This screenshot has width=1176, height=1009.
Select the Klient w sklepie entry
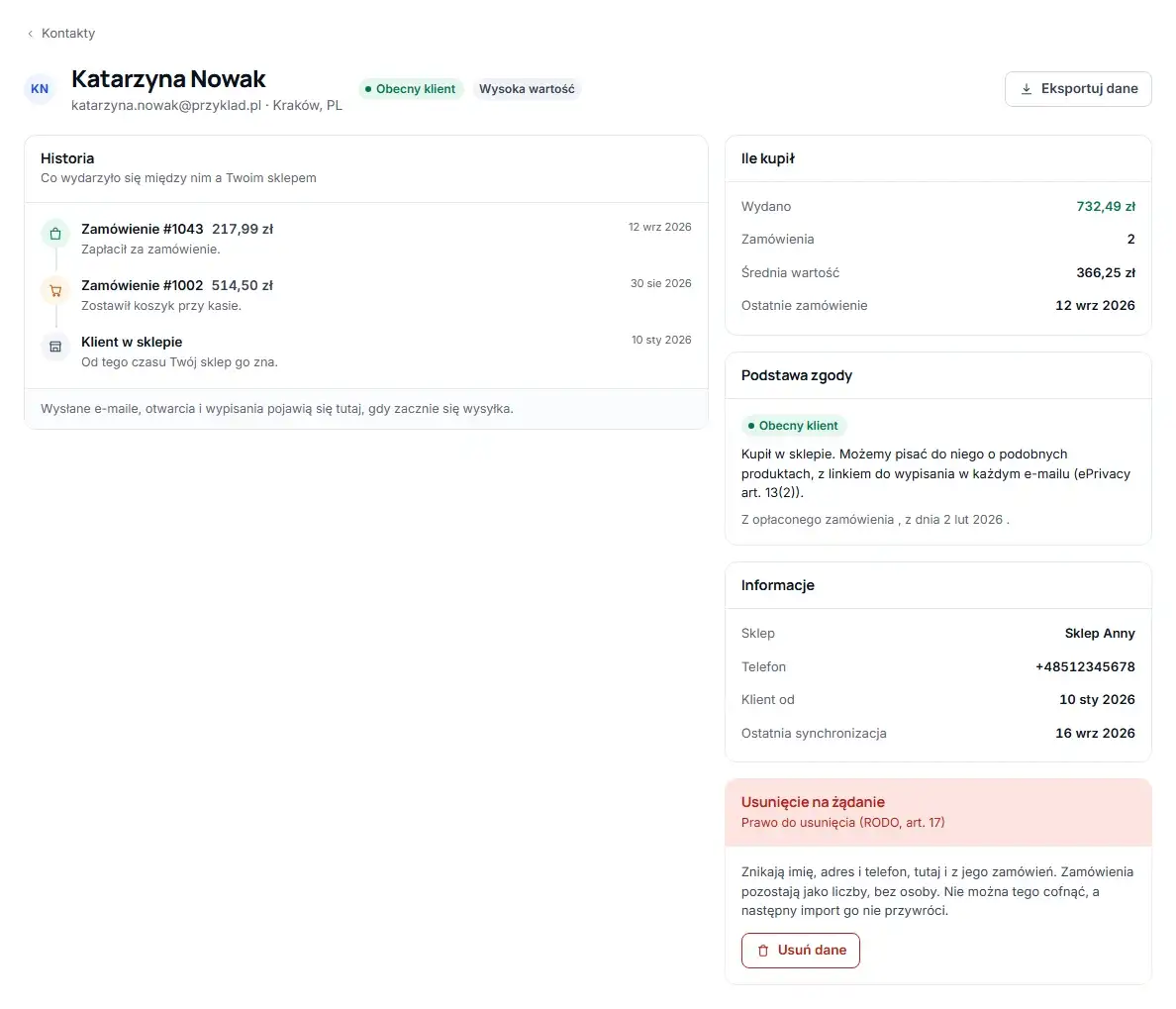tap(366, 352)
